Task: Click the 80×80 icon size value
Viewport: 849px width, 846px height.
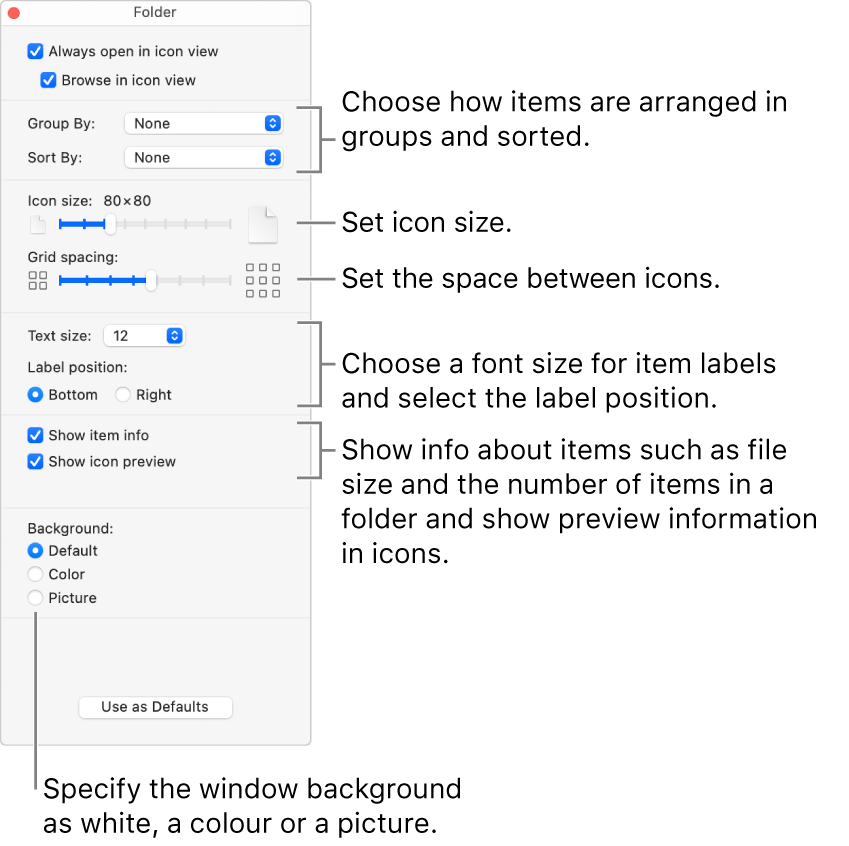Action: pyautogui.click(x=127, y=201)
